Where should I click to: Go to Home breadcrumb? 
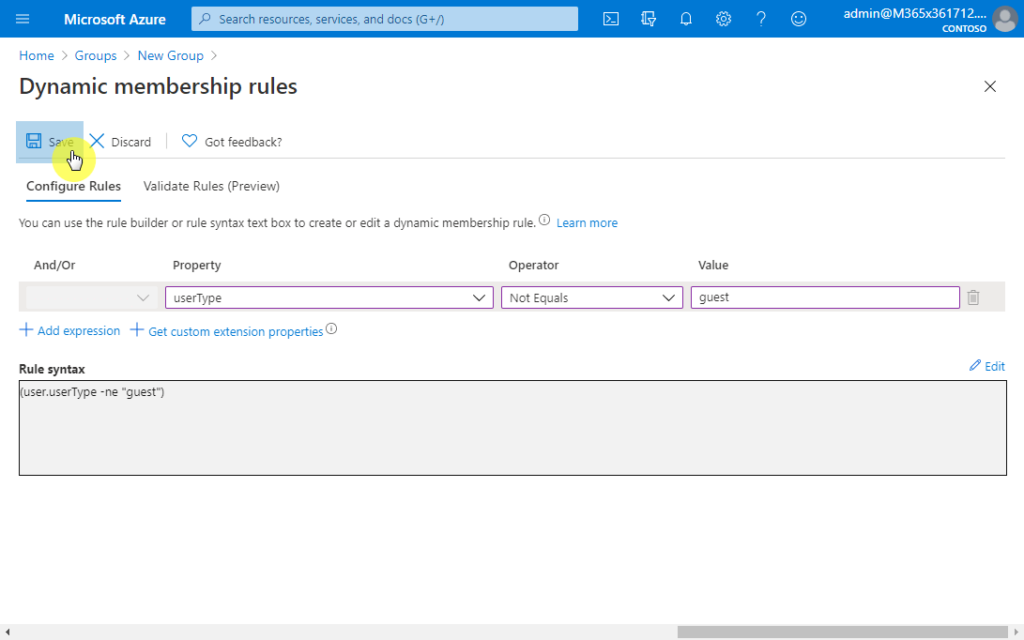[37, 56]
